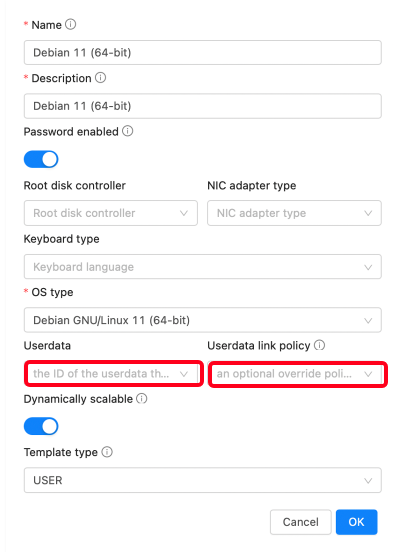Viewport: 398px width, 552px height.
Task: Click the info icon beside Description
Action: (x=100, y=77)
